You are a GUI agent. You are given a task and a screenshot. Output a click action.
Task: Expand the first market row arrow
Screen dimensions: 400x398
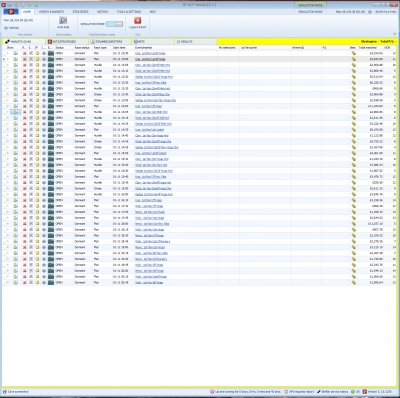click(x=8, y=53)
